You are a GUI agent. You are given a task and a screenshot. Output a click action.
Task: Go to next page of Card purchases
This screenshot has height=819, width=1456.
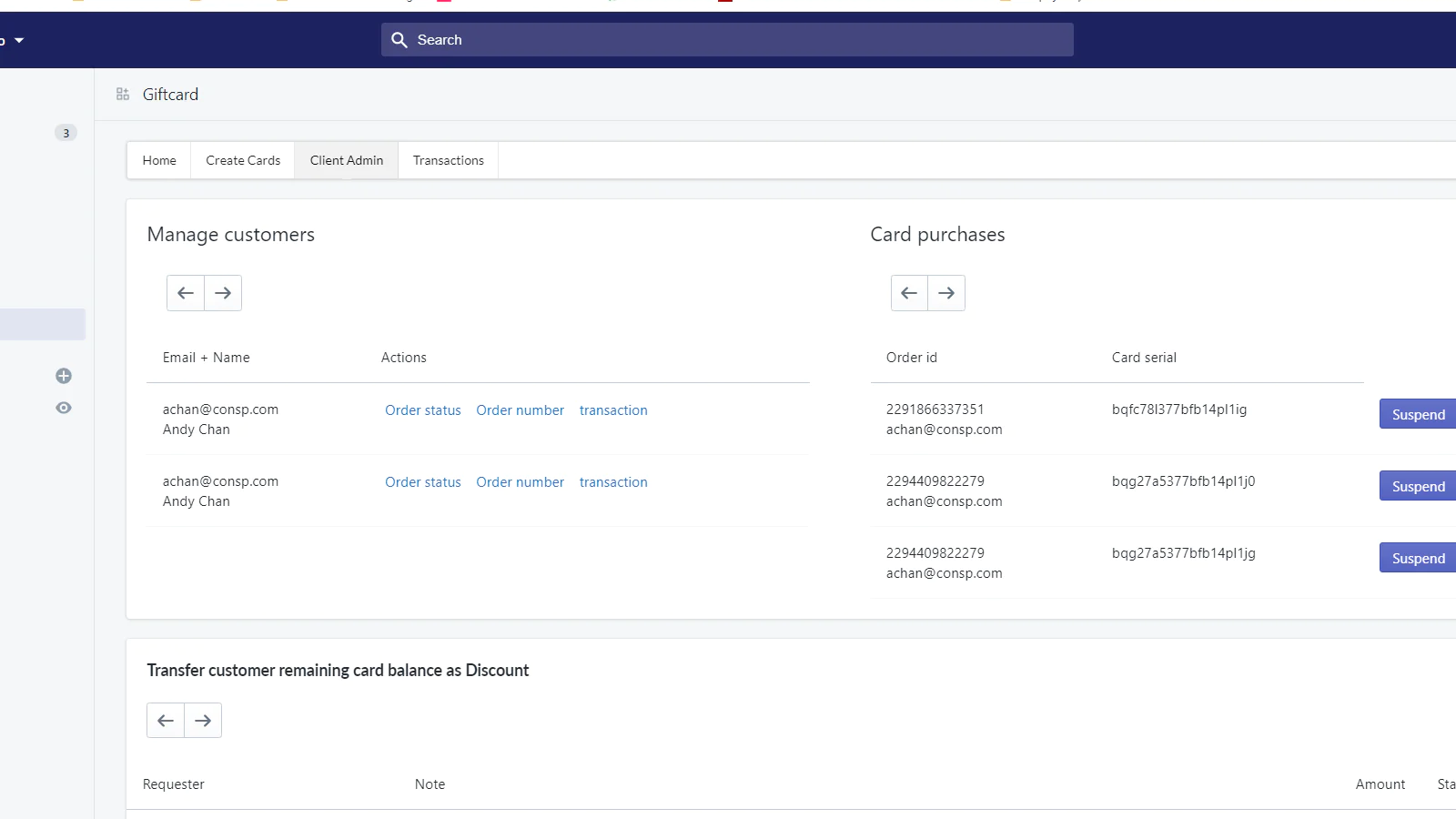click(946, 293)
